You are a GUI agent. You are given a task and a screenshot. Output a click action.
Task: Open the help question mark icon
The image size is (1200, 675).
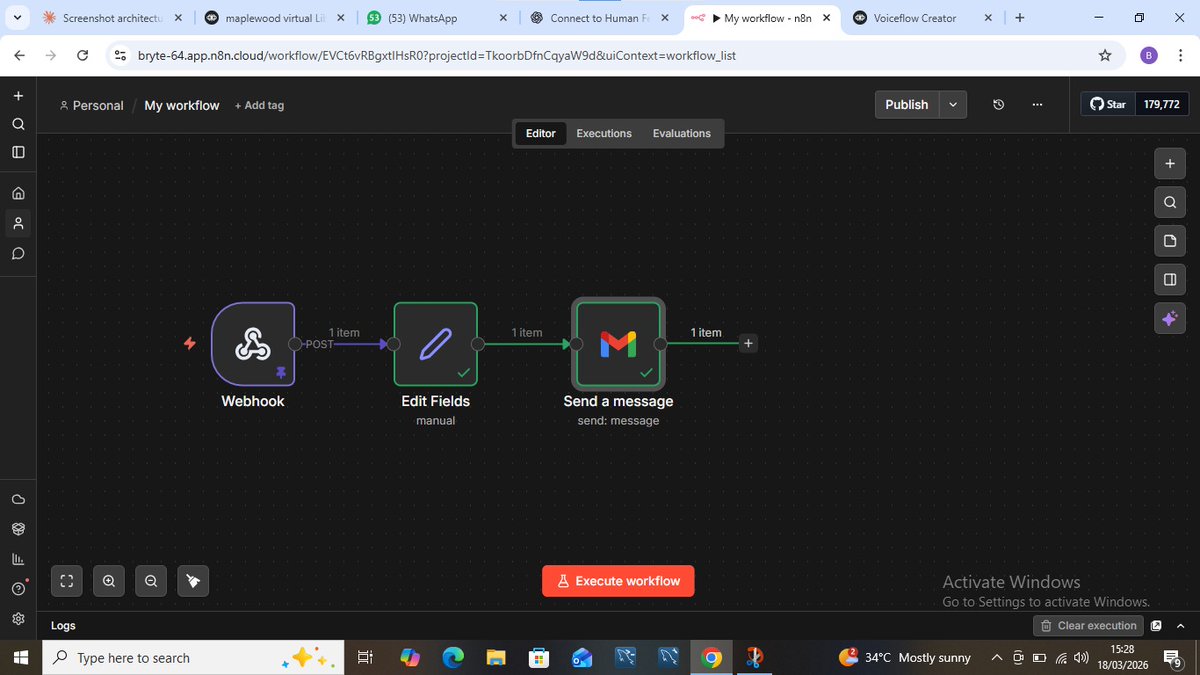coord(18,588)
